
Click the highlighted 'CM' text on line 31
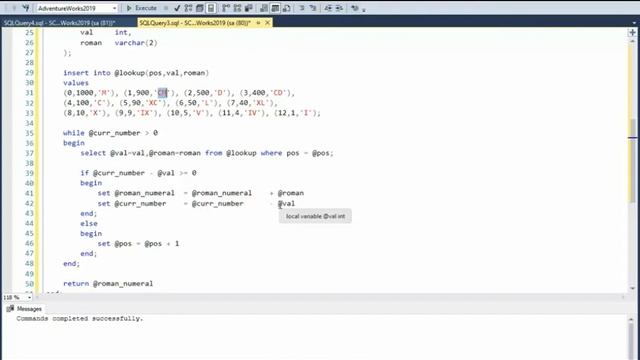click(162, 93)
